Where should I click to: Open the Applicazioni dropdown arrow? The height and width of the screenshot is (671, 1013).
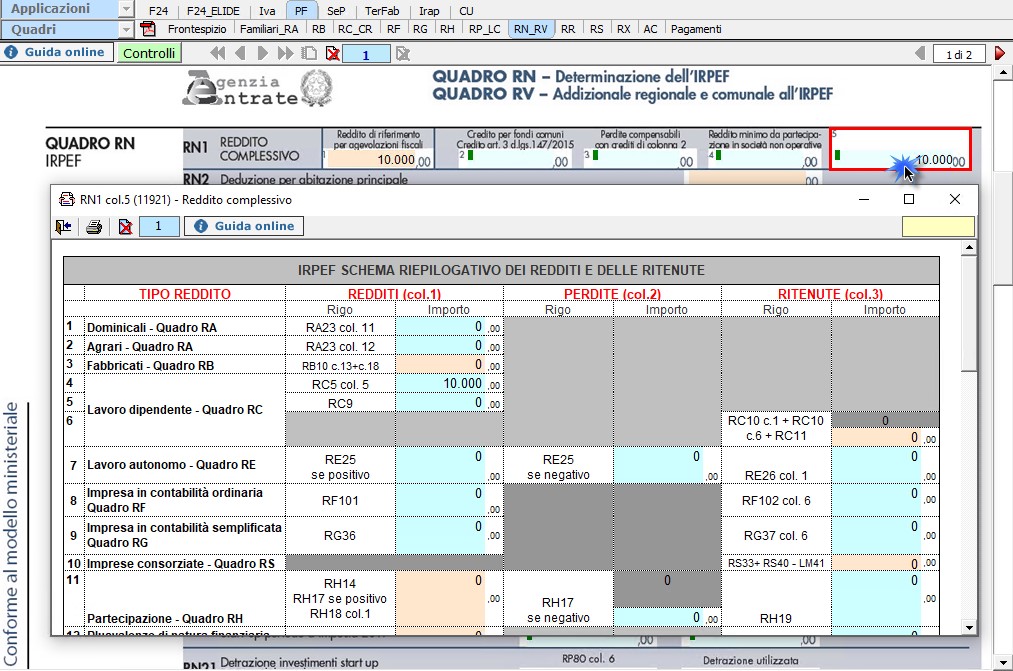[x=127, y=9]
